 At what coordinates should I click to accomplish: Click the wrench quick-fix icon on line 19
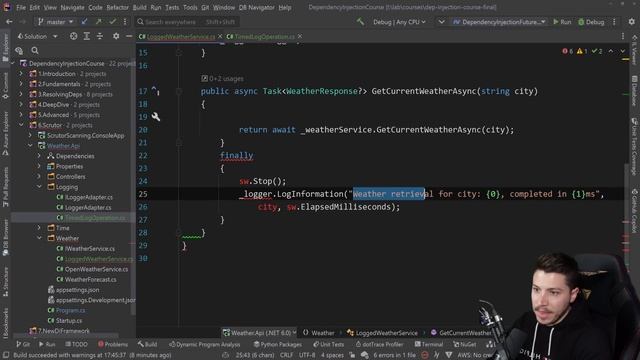pos(156,117)
